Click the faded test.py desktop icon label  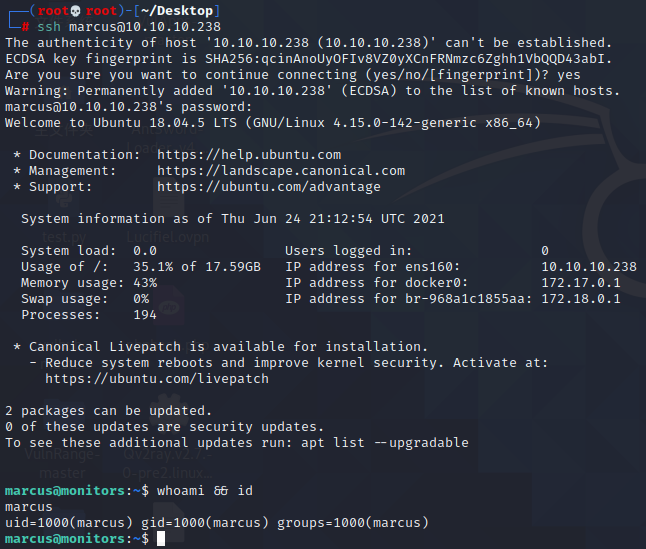64,237
